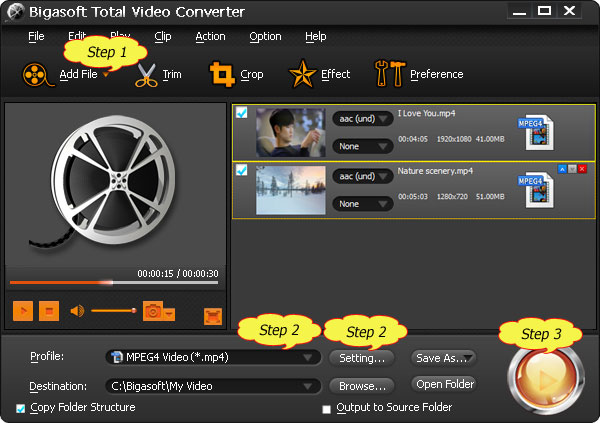The image size is (600, 423).
Task: Open the Option menu
Action: pos(265,36)
